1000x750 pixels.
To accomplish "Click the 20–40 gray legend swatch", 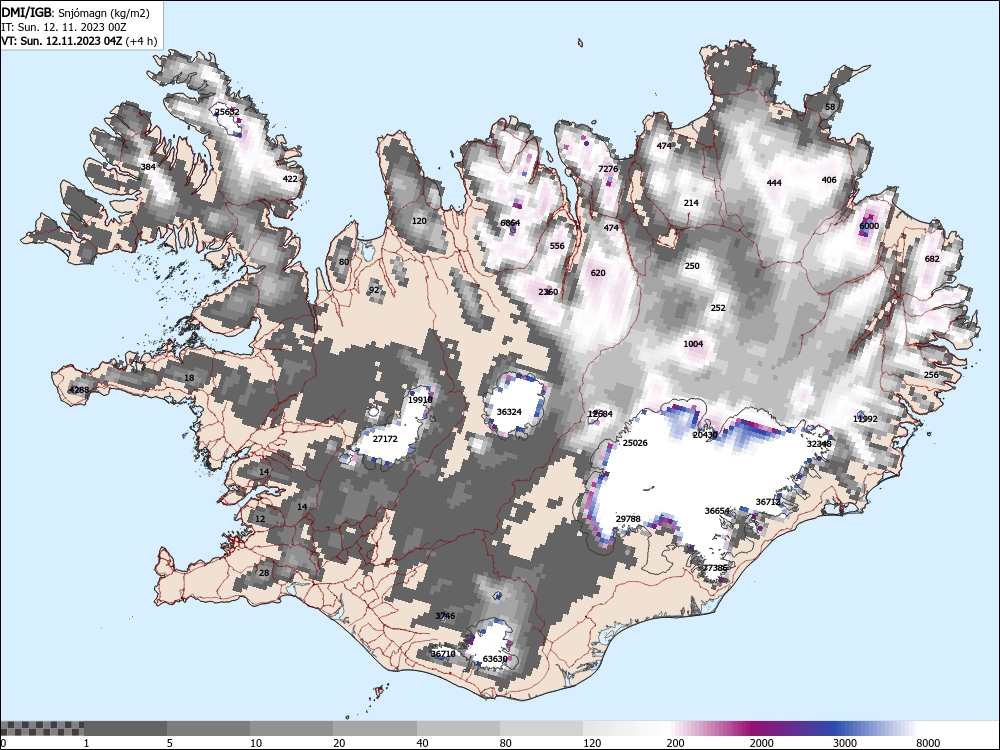I will point(375,729).
